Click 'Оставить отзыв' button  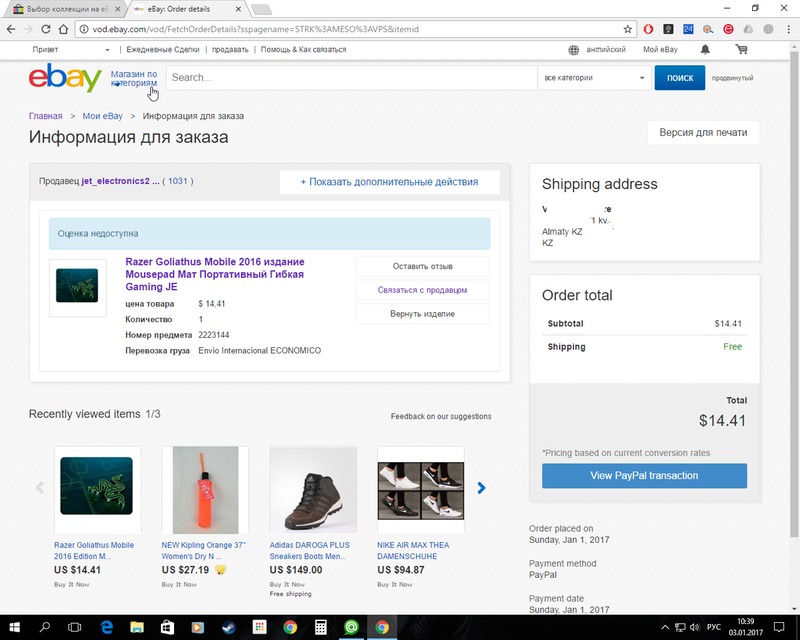coord(422,266)
